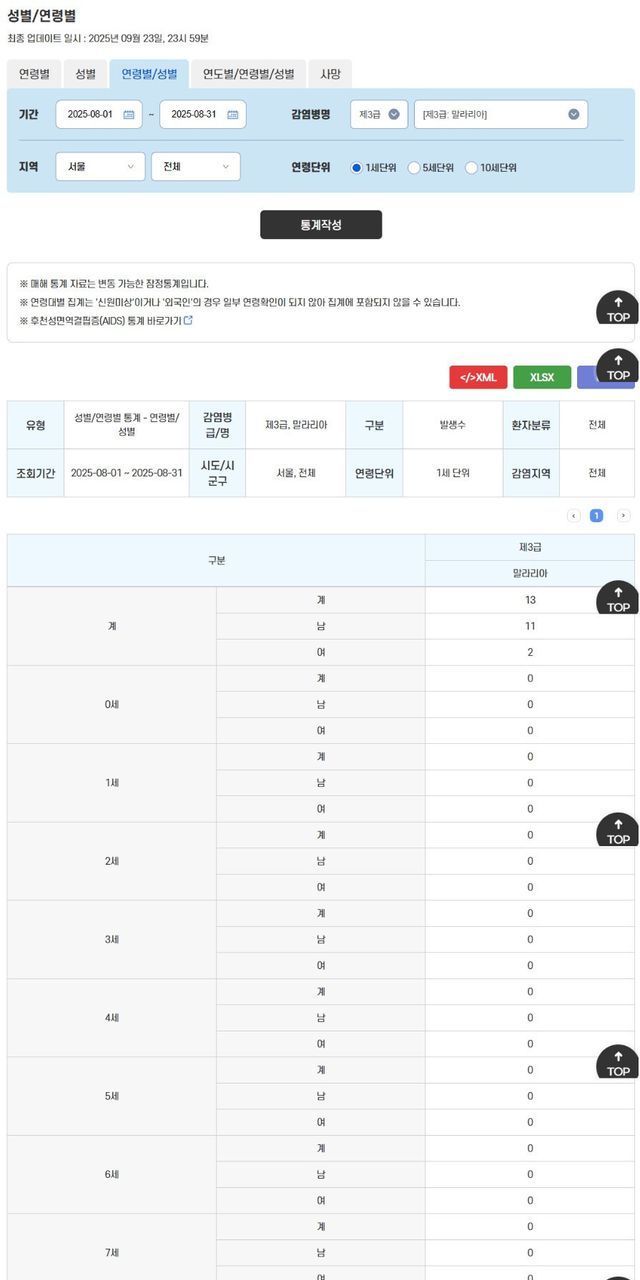640x1280 pixels.
Task: Go to the next page arrow
Action: (x=623, y=516)
